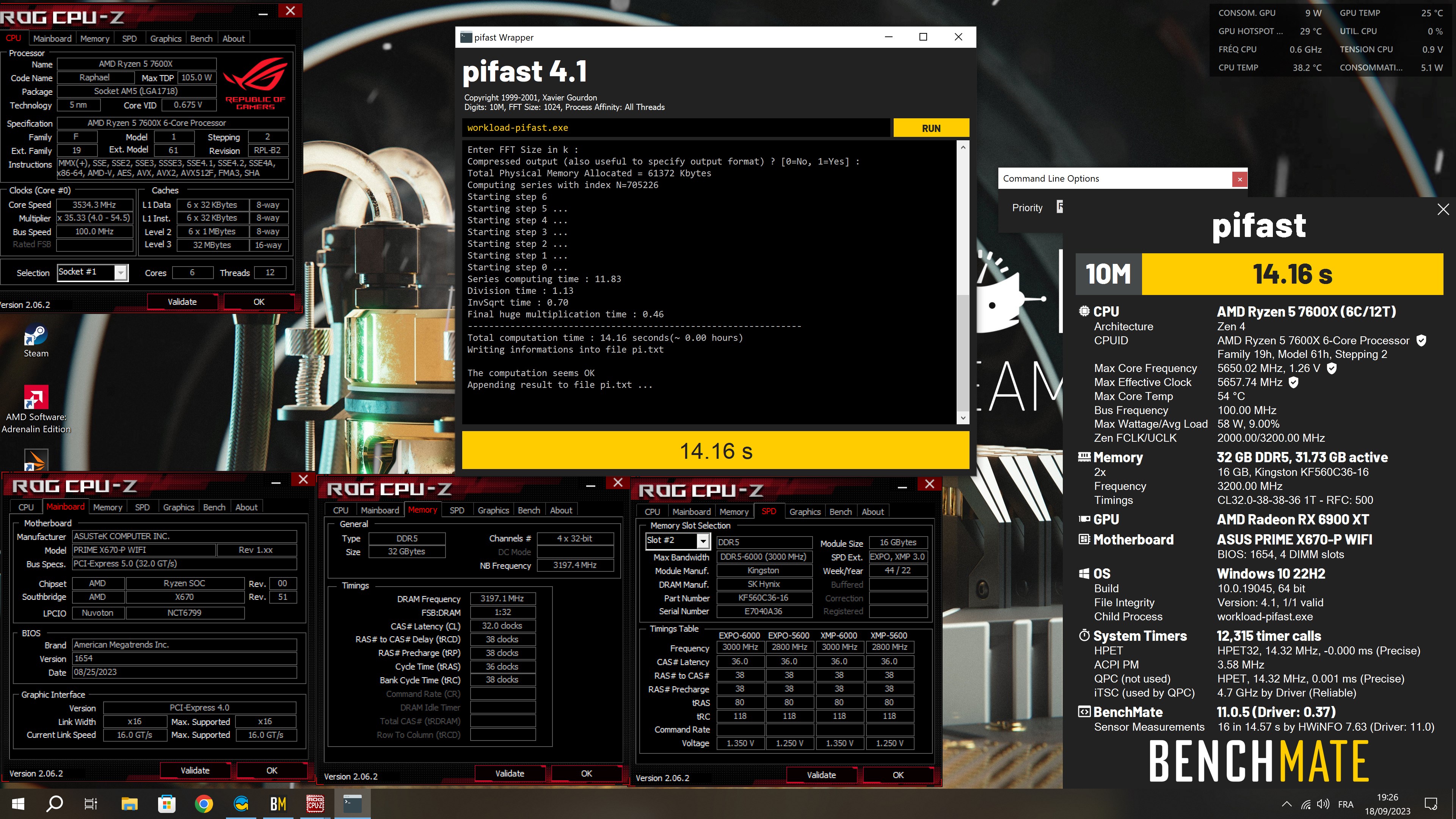1456x819 pixels.
Task: Open Microsoft Store from taskbar
Action: click(x=166, y=803)
